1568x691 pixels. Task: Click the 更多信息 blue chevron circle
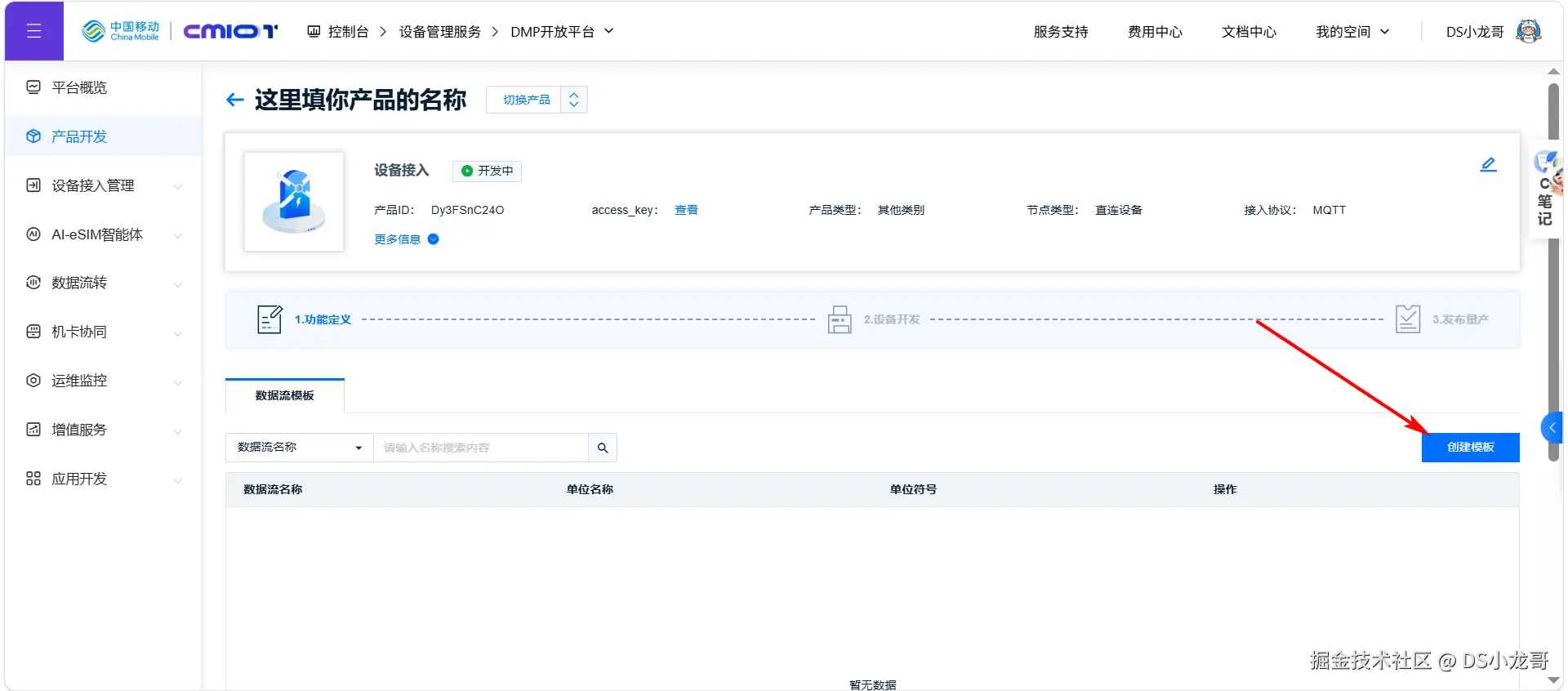coord(434,239)
